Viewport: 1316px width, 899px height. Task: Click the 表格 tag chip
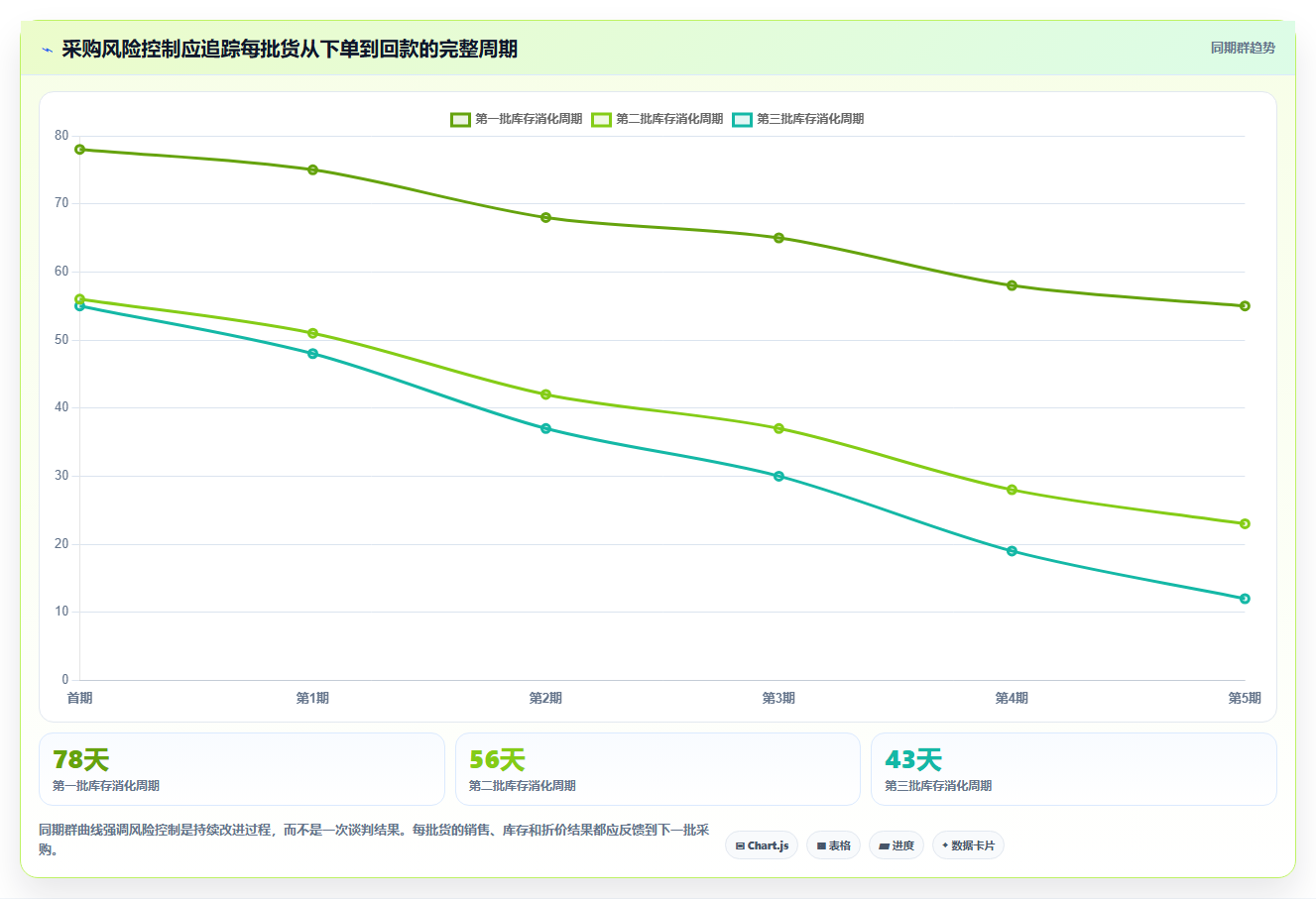click(833, 845)
